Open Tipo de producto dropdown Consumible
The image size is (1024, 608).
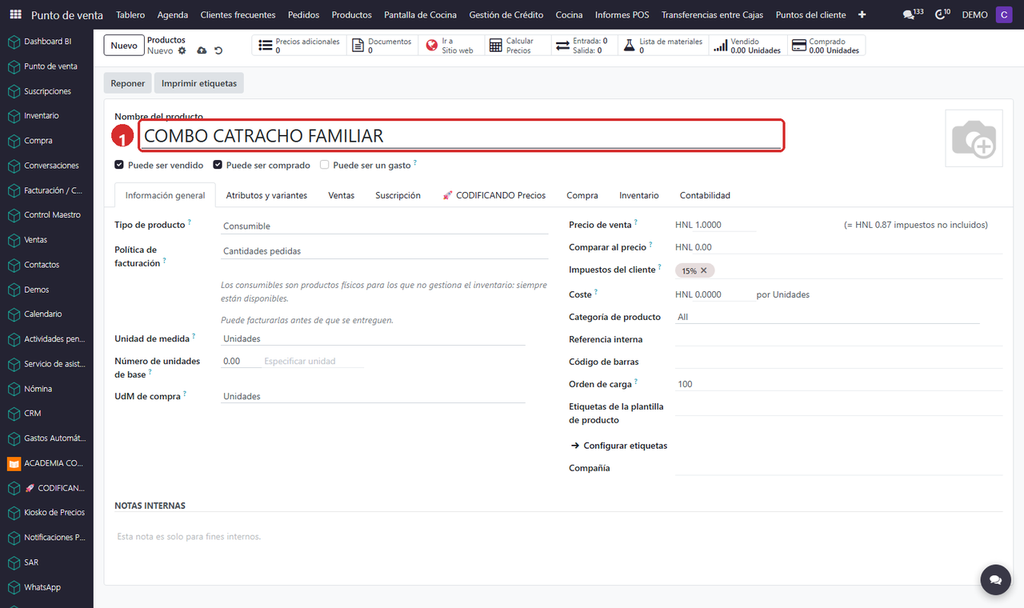click(x=384, y=226)
